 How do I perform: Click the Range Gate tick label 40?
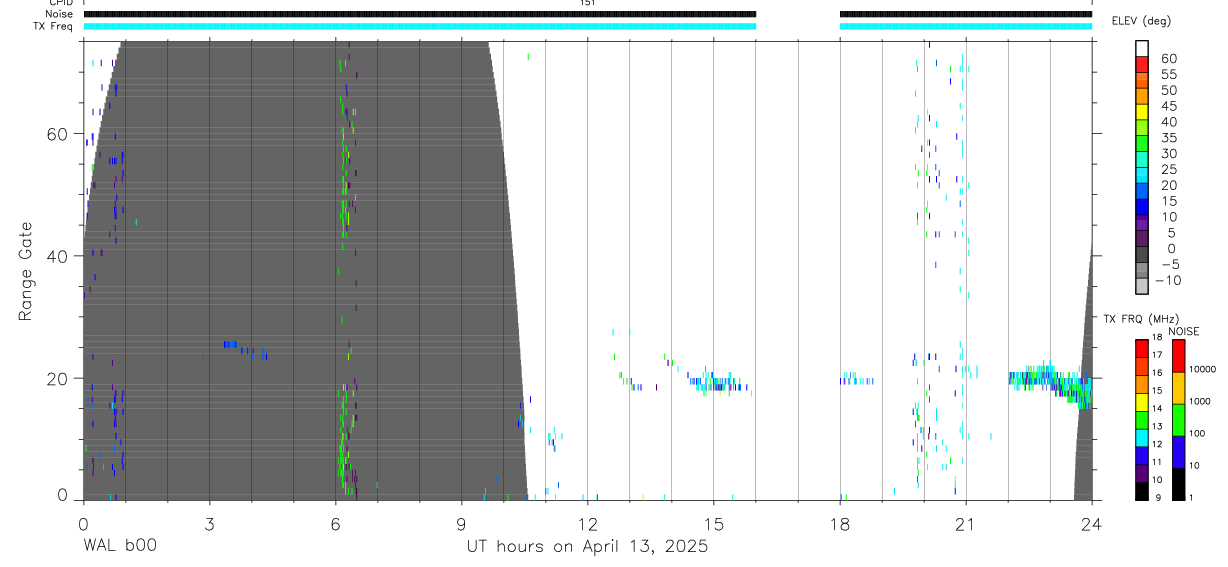click(x=57, y=256)
